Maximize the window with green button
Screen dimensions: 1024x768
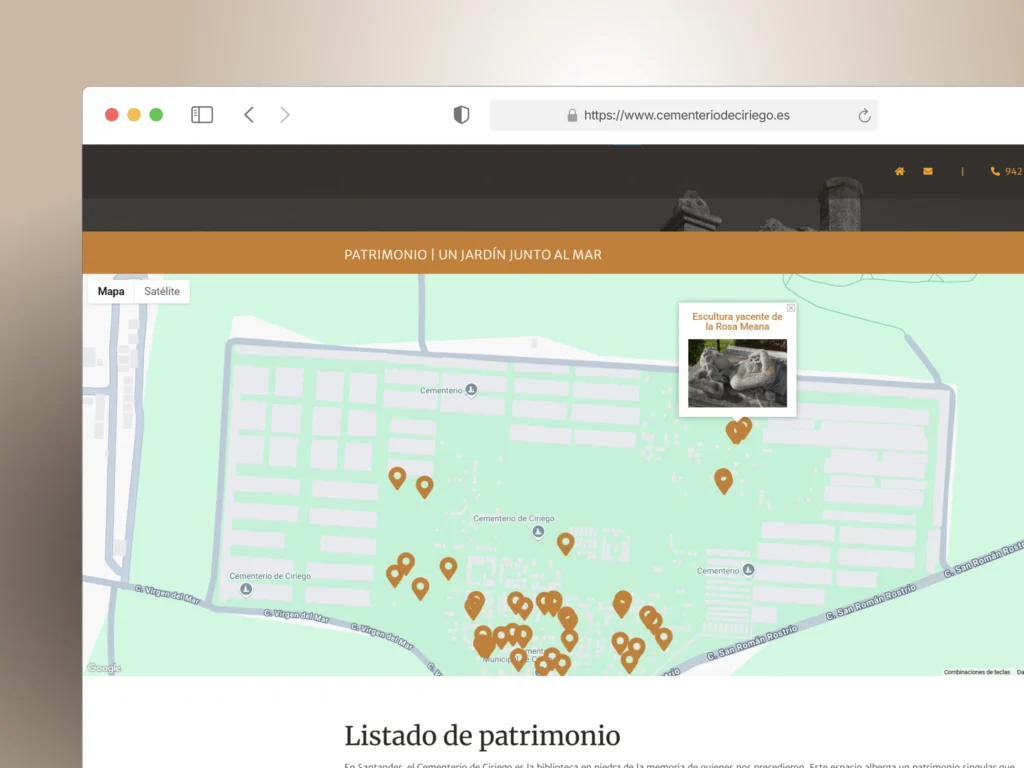tap(156, 115)
